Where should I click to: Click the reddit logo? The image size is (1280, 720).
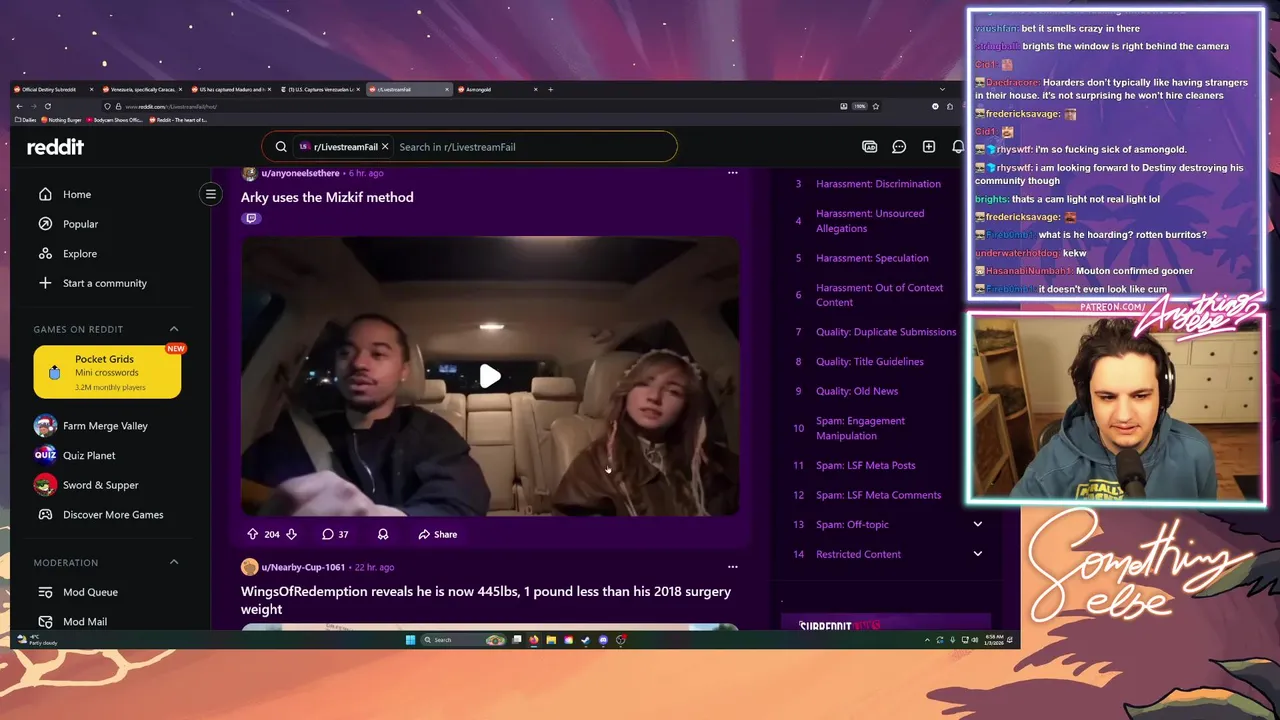pos(55,147)
